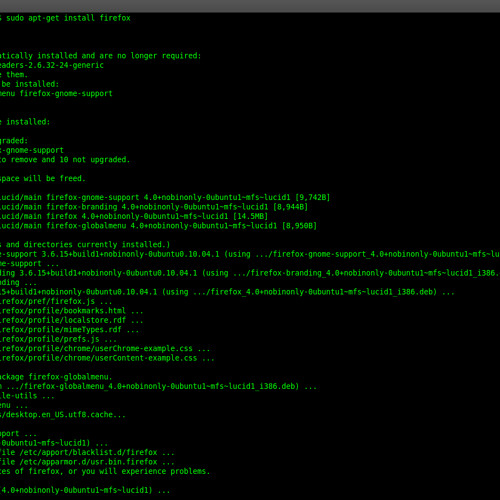Click the 'le-utils ...' line

pyautogui.click(x=27, y=396)
